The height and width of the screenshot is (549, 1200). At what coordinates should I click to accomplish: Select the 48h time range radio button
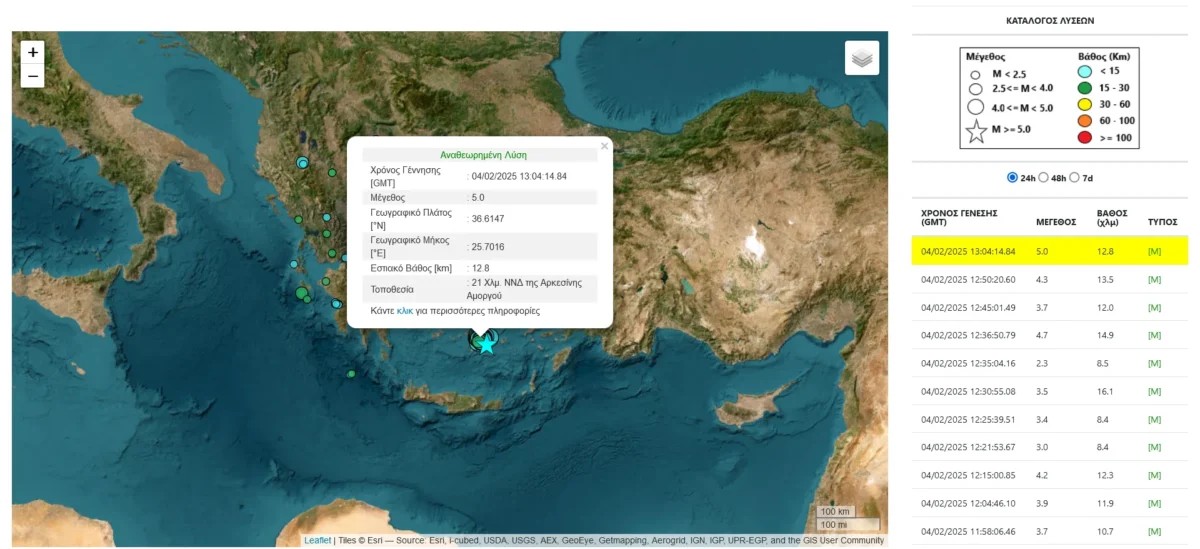[1044, 178]
